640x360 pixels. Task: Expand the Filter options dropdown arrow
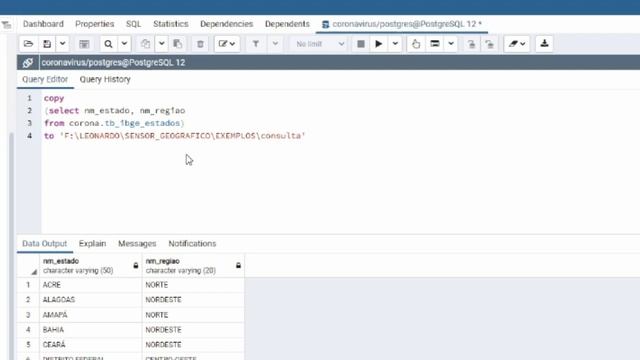(x=276, y=44)
